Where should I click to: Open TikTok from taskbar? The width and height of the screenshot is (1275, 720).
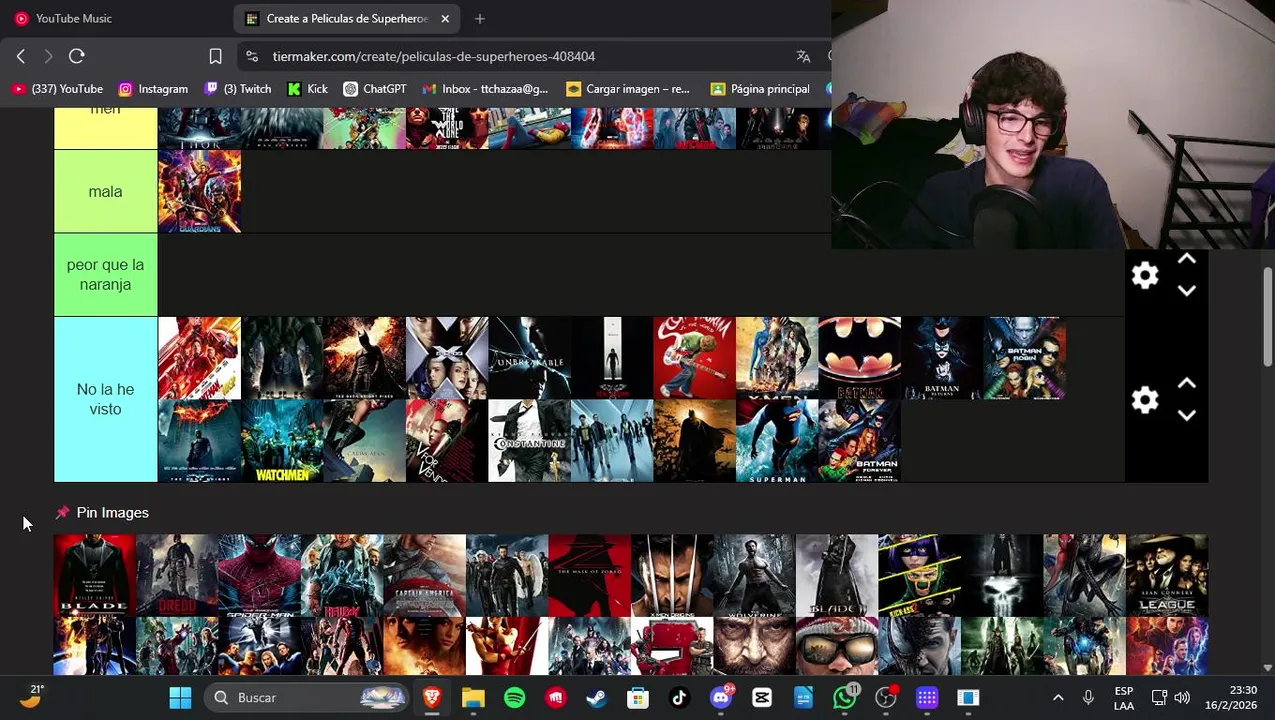pos(679,697)
